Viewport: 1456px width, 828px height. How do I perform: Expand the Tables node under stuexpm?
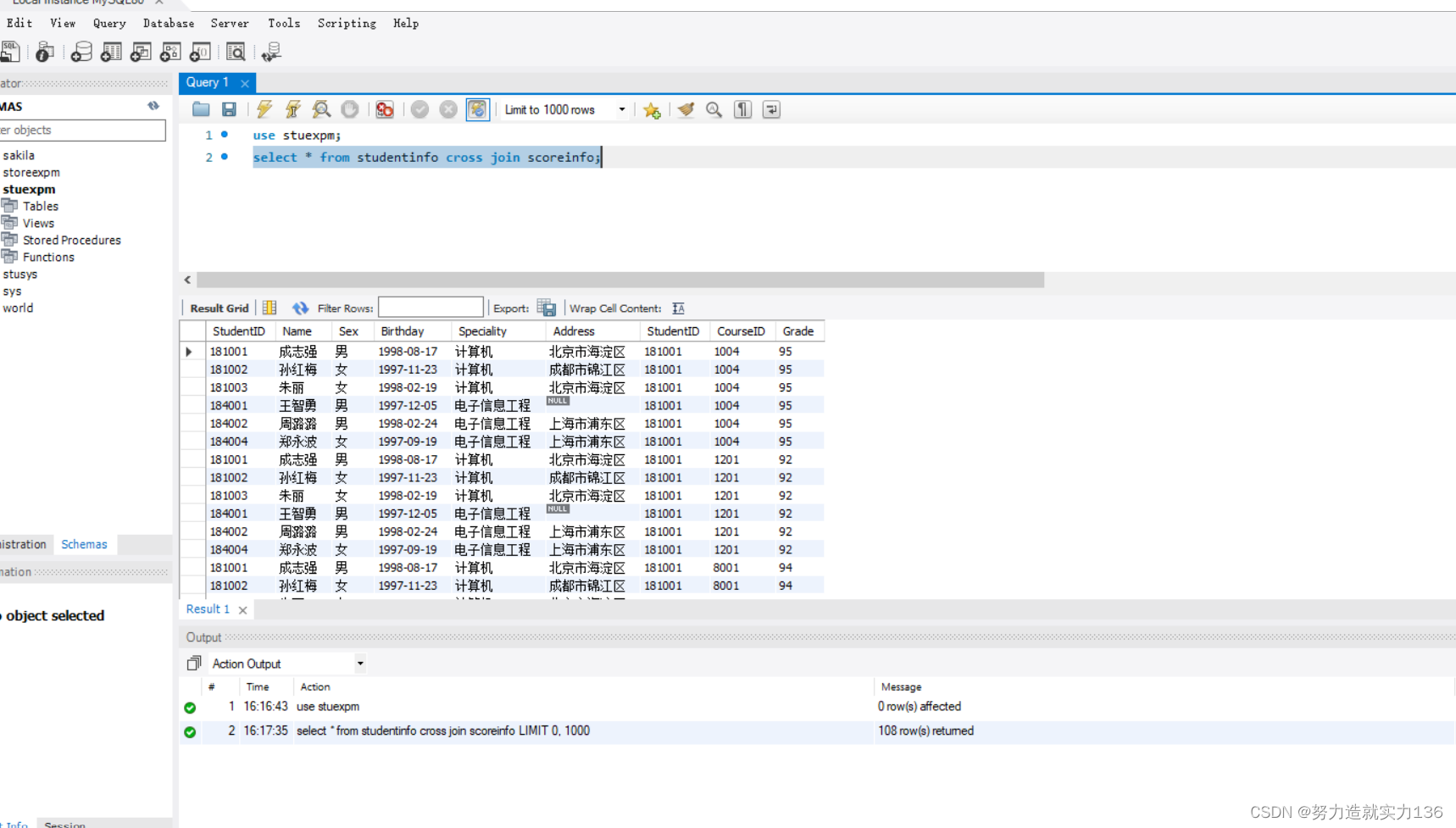[x=41, y=206]
